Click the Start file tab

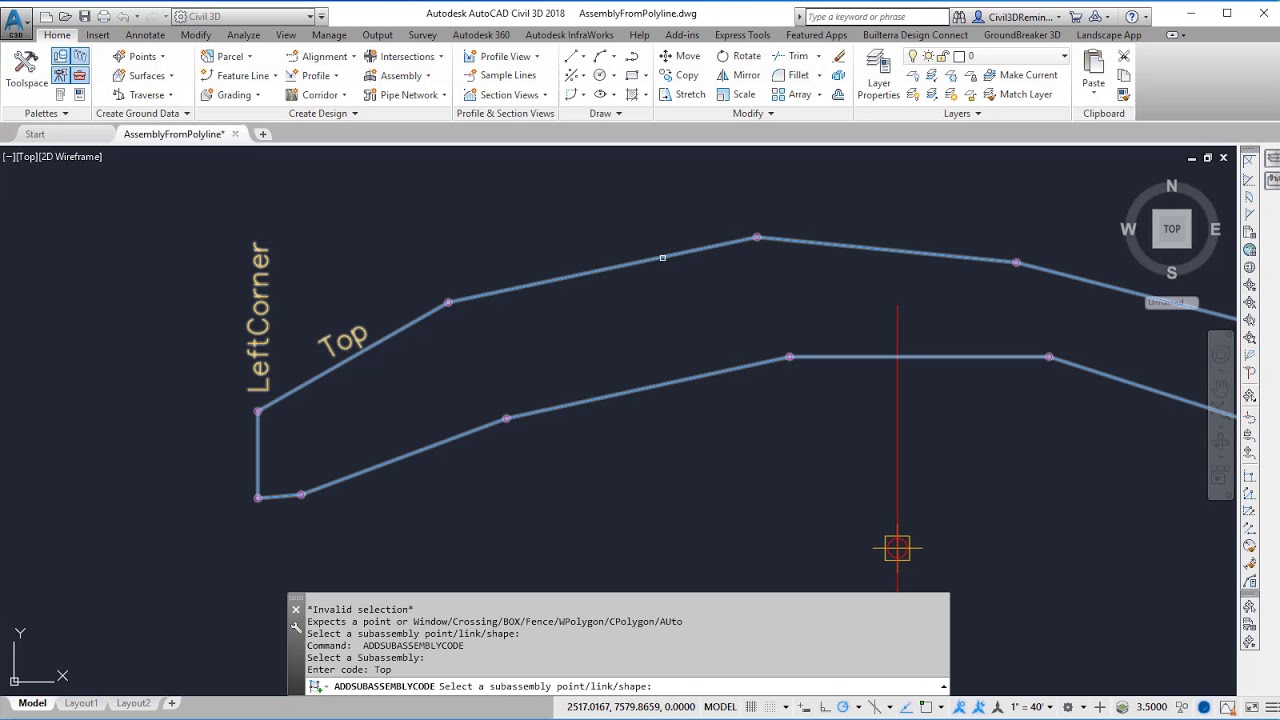pos(35,134)
